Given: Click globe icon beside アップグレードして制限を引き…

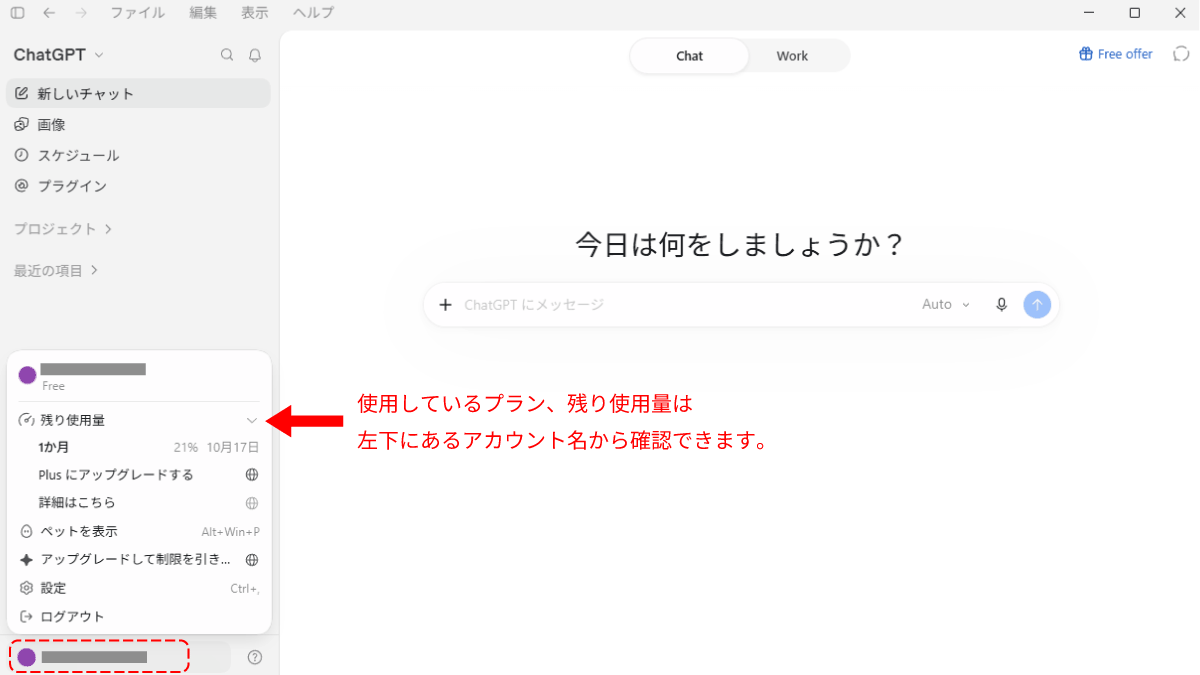Looking at the screenshot, I should (252, 560).
